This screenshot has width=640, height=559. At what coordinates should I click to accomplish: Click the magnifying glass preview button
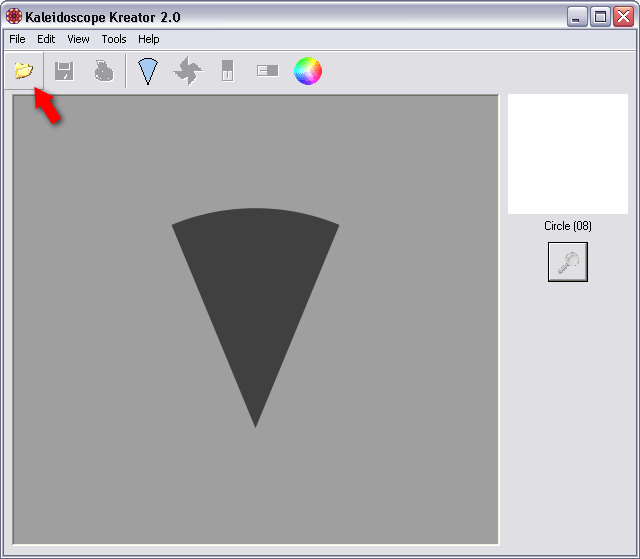[568, 262]
